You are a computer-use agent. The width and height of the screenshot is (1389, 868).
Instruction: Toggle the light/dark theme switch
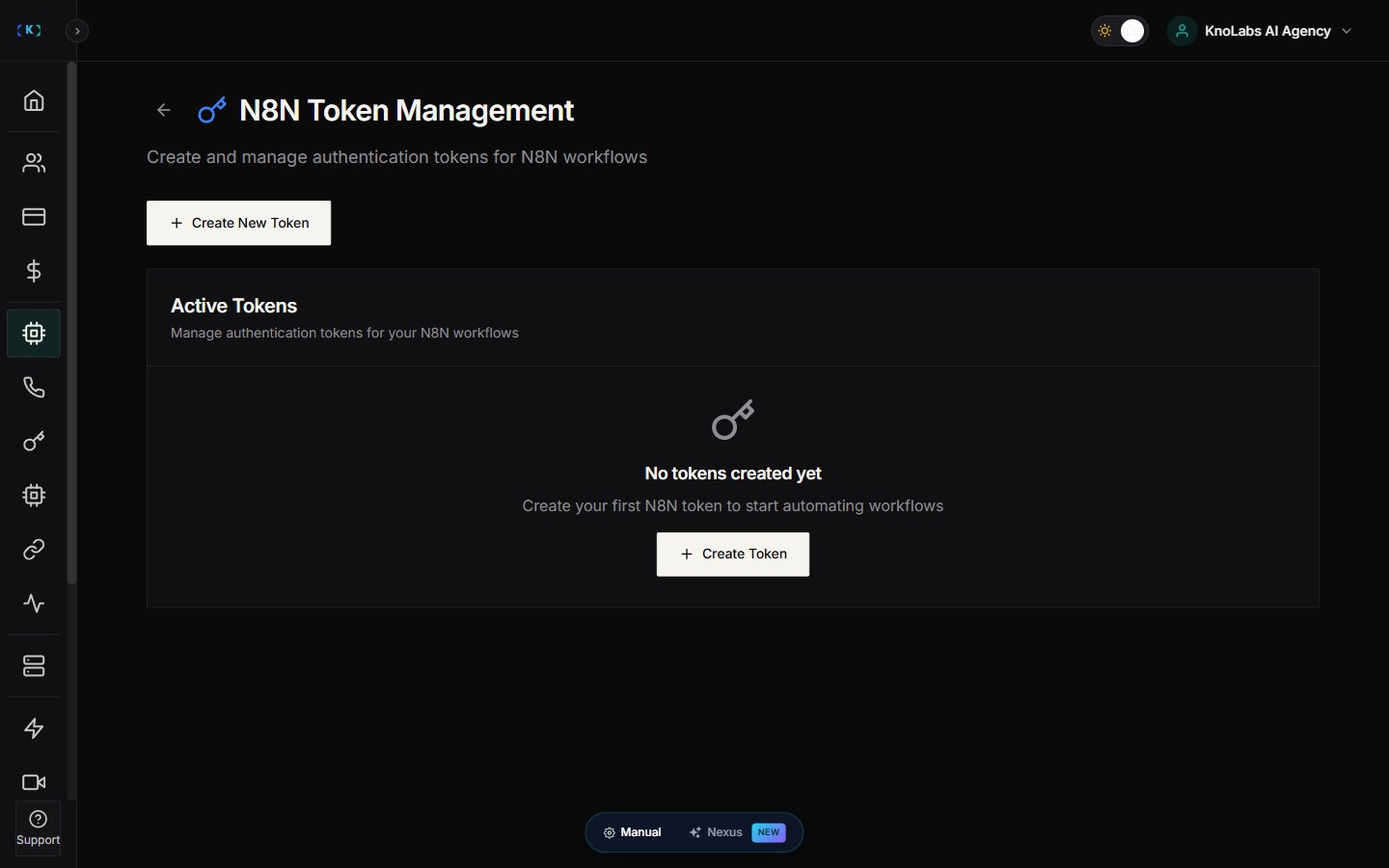1120,31
